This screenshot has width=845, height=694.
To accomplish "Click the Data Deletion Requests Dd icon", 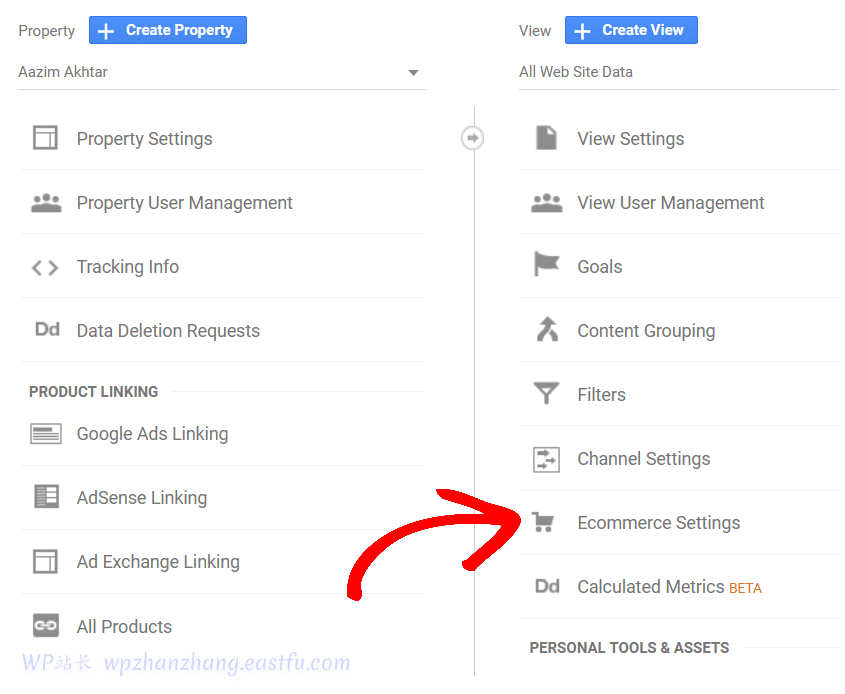I will point(47,329).
